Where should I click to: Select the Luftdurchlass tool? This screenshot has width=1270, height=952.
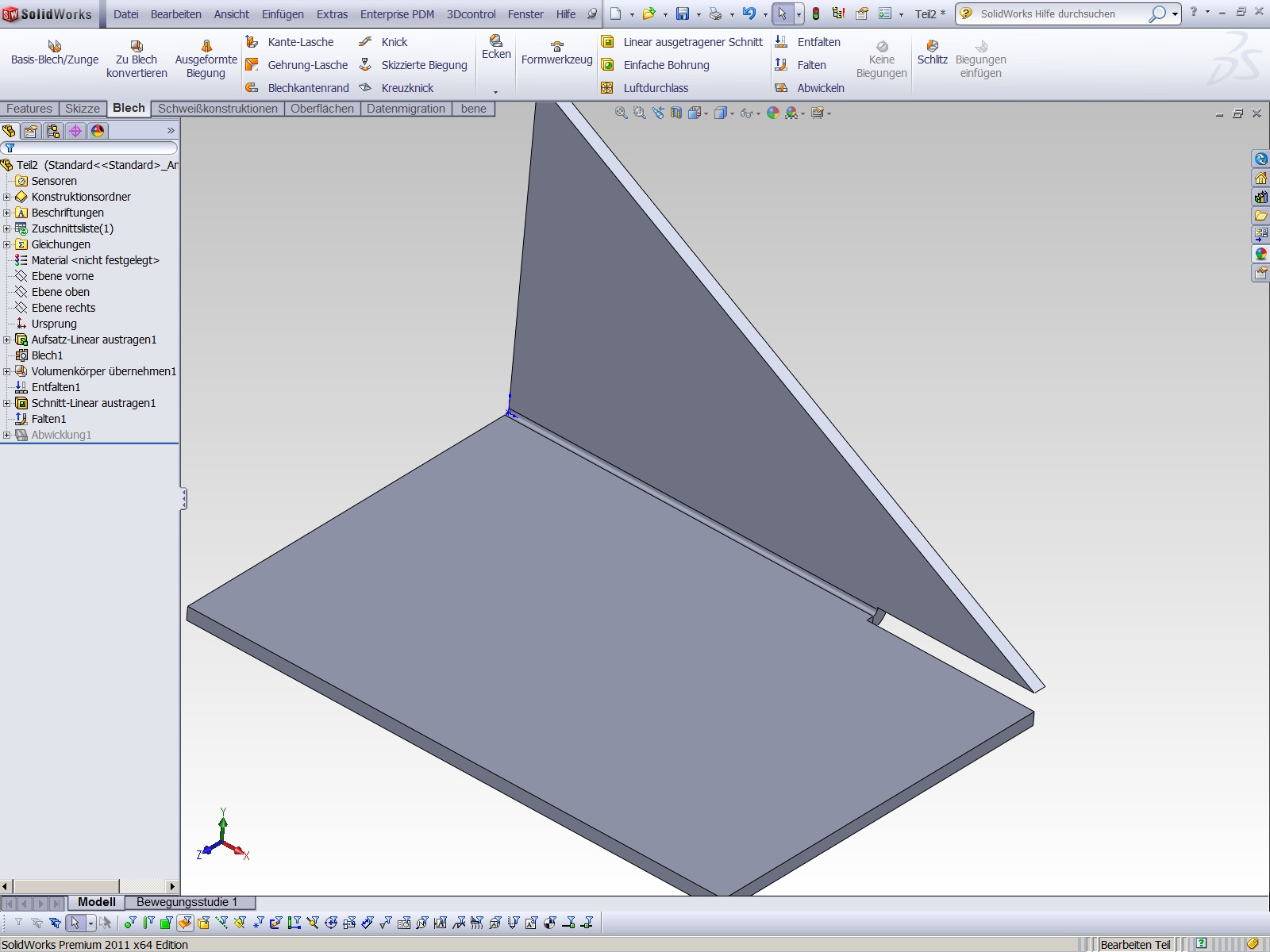(655, 88)
